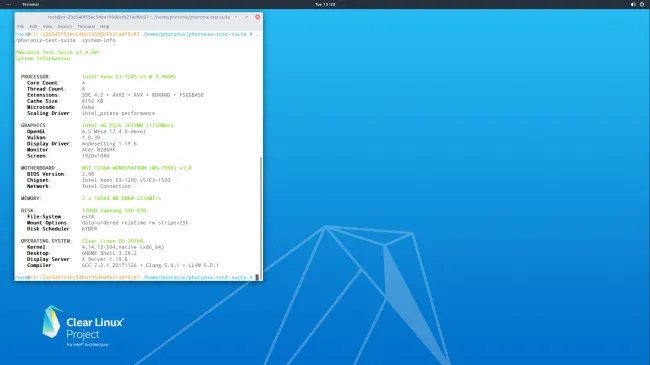This screenshot has width=650, height=365.
Task: Select the 'Thread Count' row
Action: 56,89
